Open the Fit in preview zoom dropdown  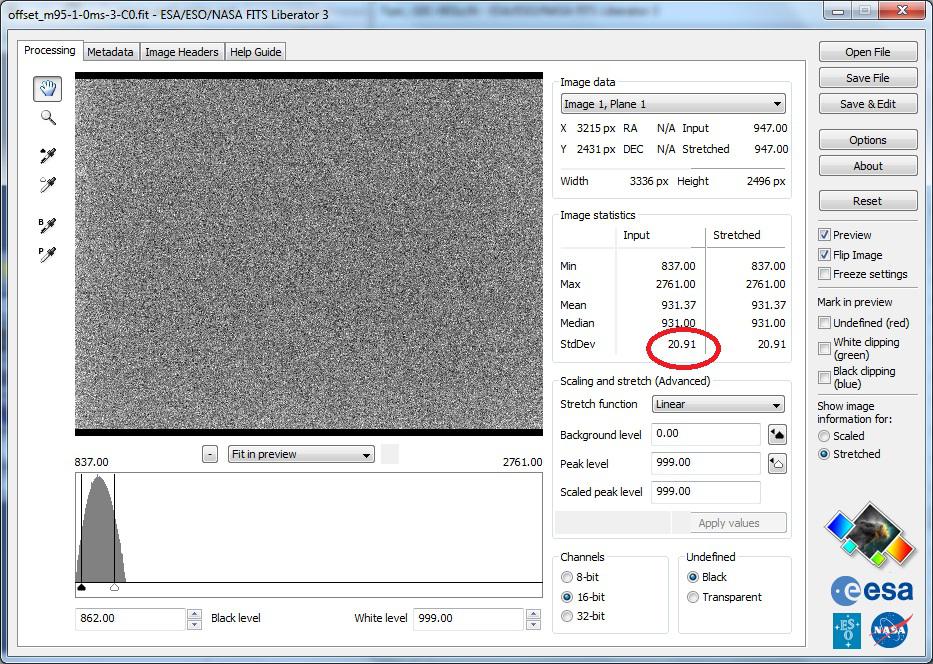pos(301,455)
